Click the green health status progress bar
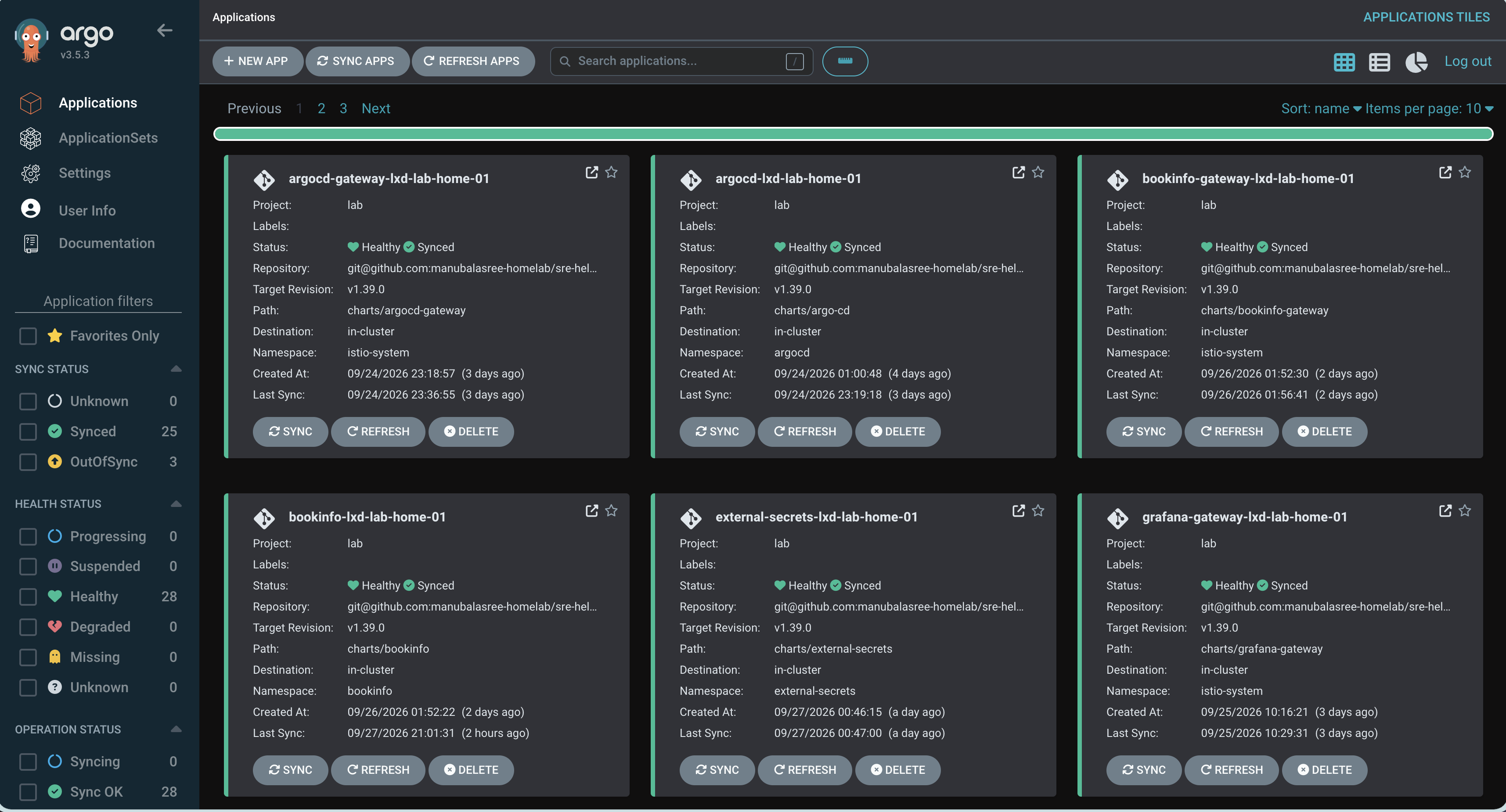The width and height of the screenshot is (1506, 812). pyautogui.click(x=853, y=134)
